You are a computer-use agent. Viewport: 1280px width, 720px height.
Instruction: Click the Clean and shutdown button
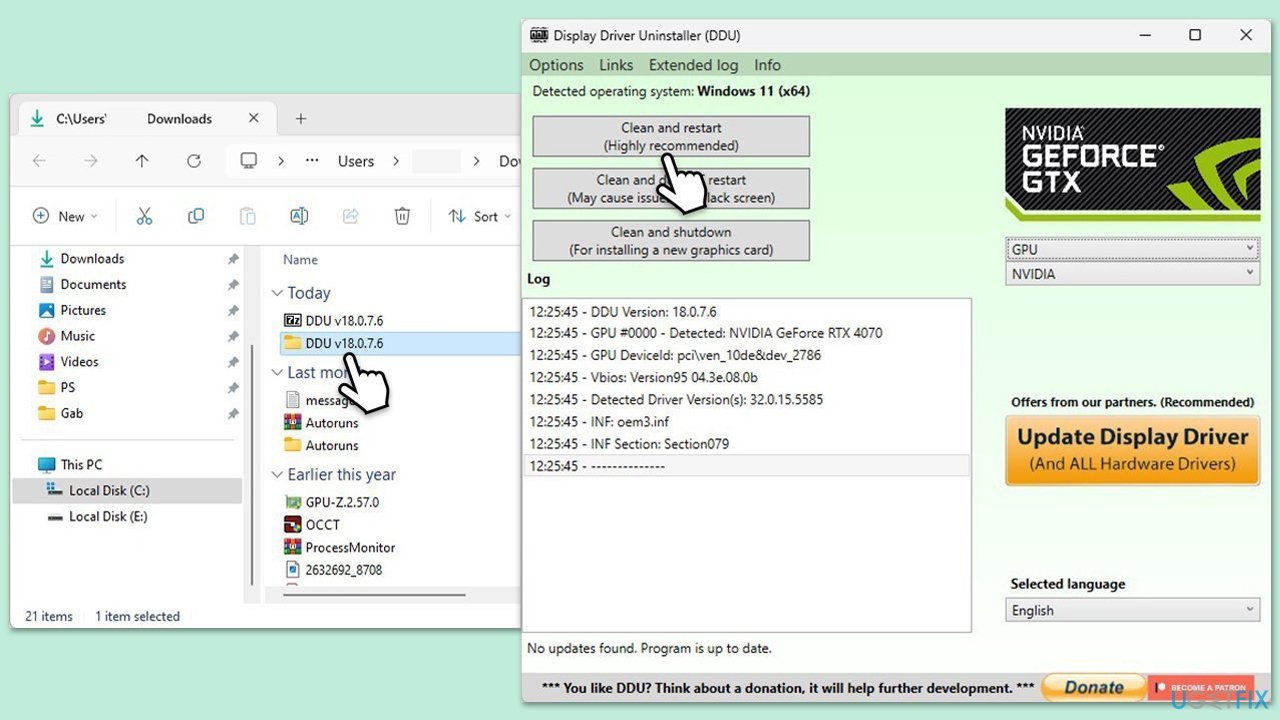671,241
